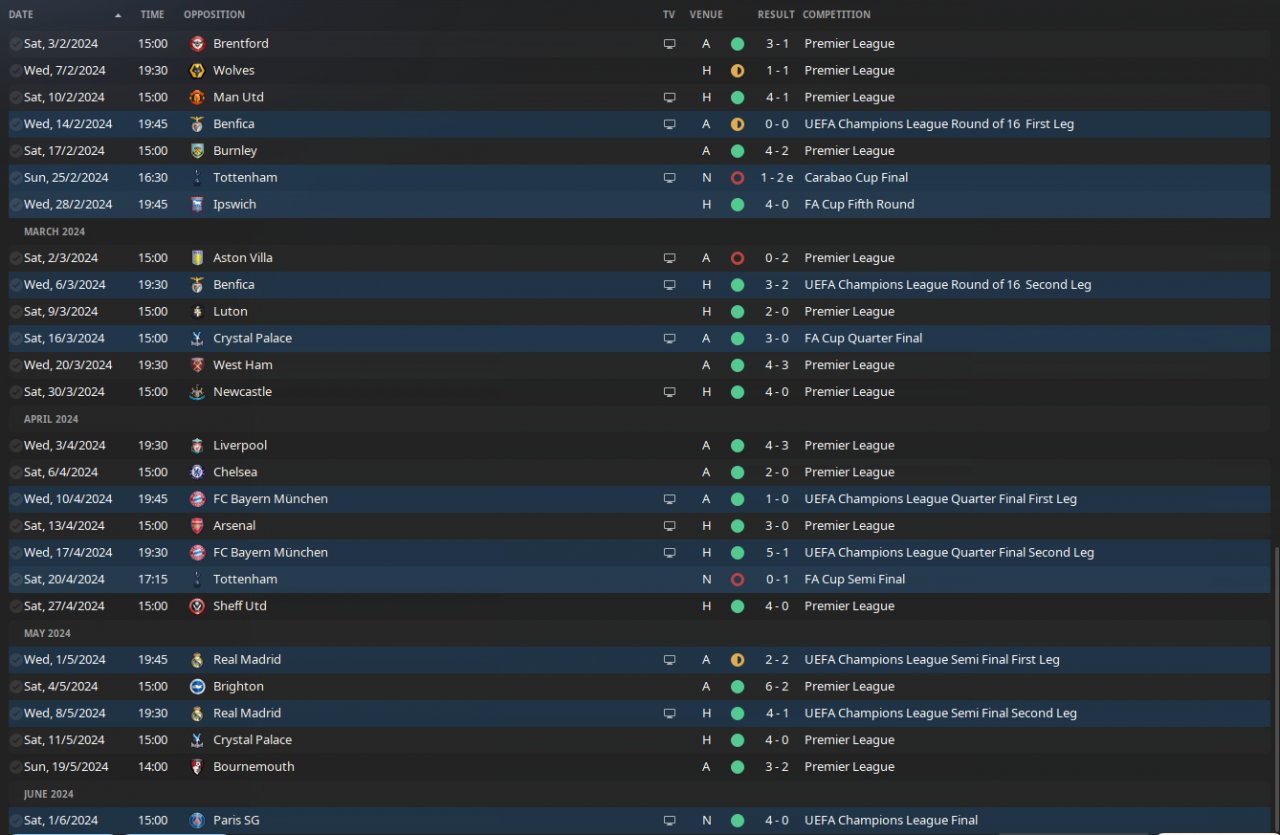Screen dimensions: 1280x835
Task: Sort by the RESULT column header
Action: coord(776,15)
